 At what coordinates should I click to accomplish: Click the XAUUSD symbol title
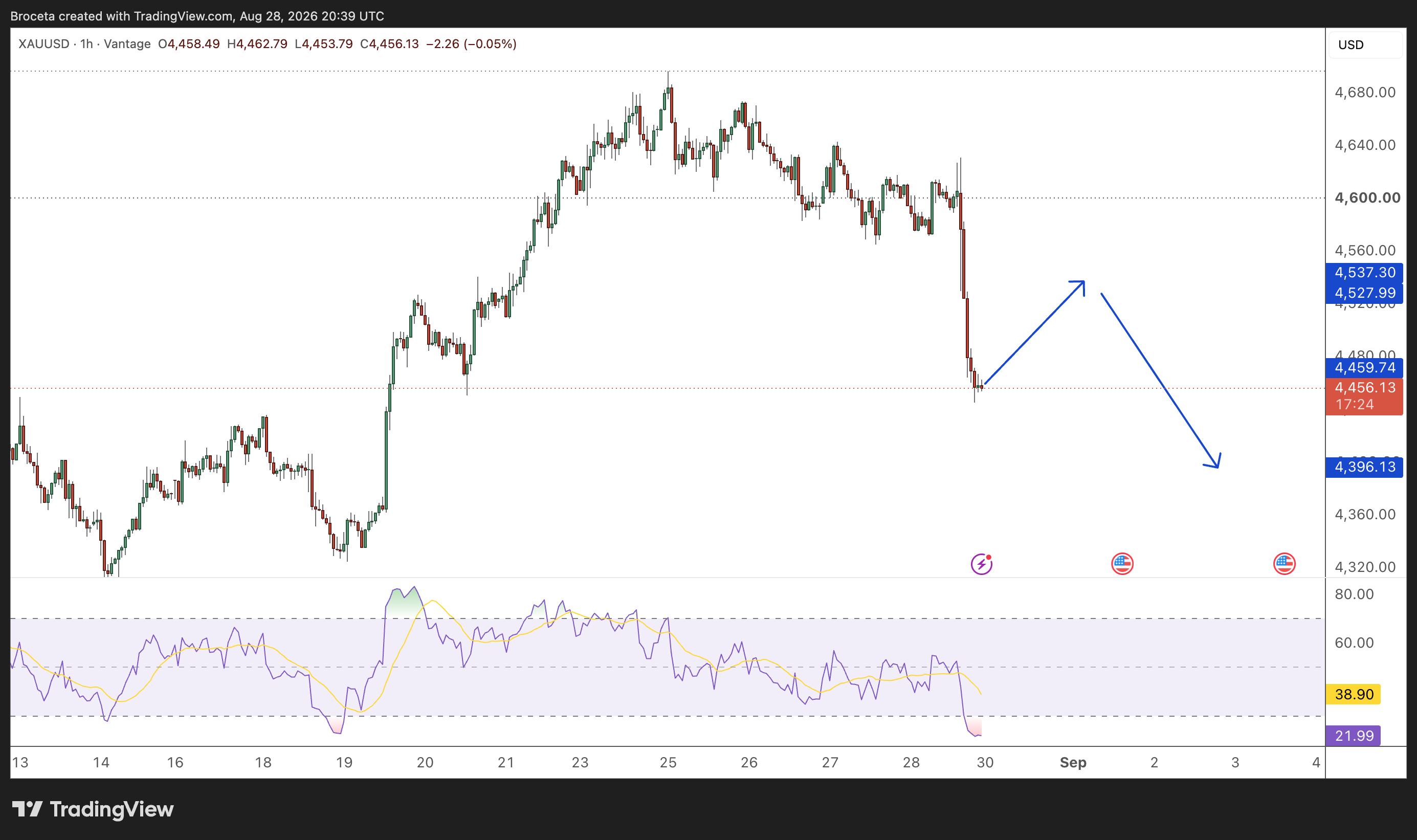pos(43,43)
